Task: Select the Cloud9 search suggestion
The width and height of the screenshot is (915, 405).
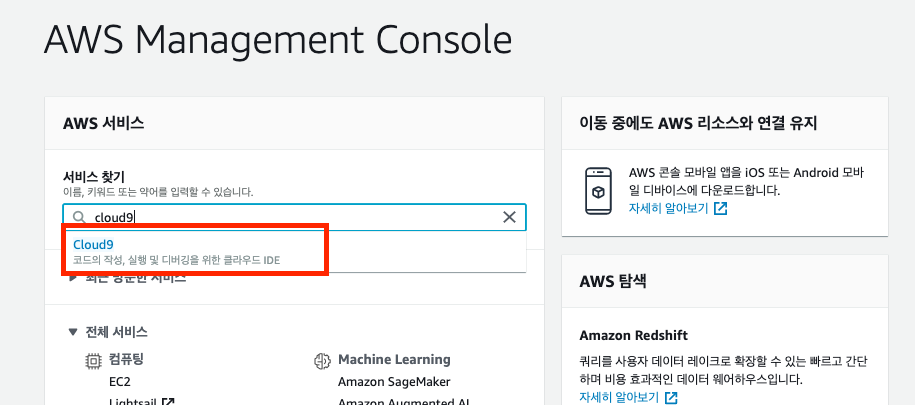Action: click(294, 252)
